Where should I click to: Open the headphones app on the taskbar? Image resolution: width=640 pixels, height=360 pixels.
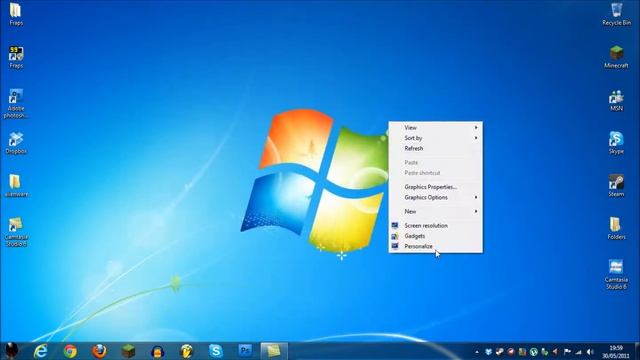pos(158,351)
